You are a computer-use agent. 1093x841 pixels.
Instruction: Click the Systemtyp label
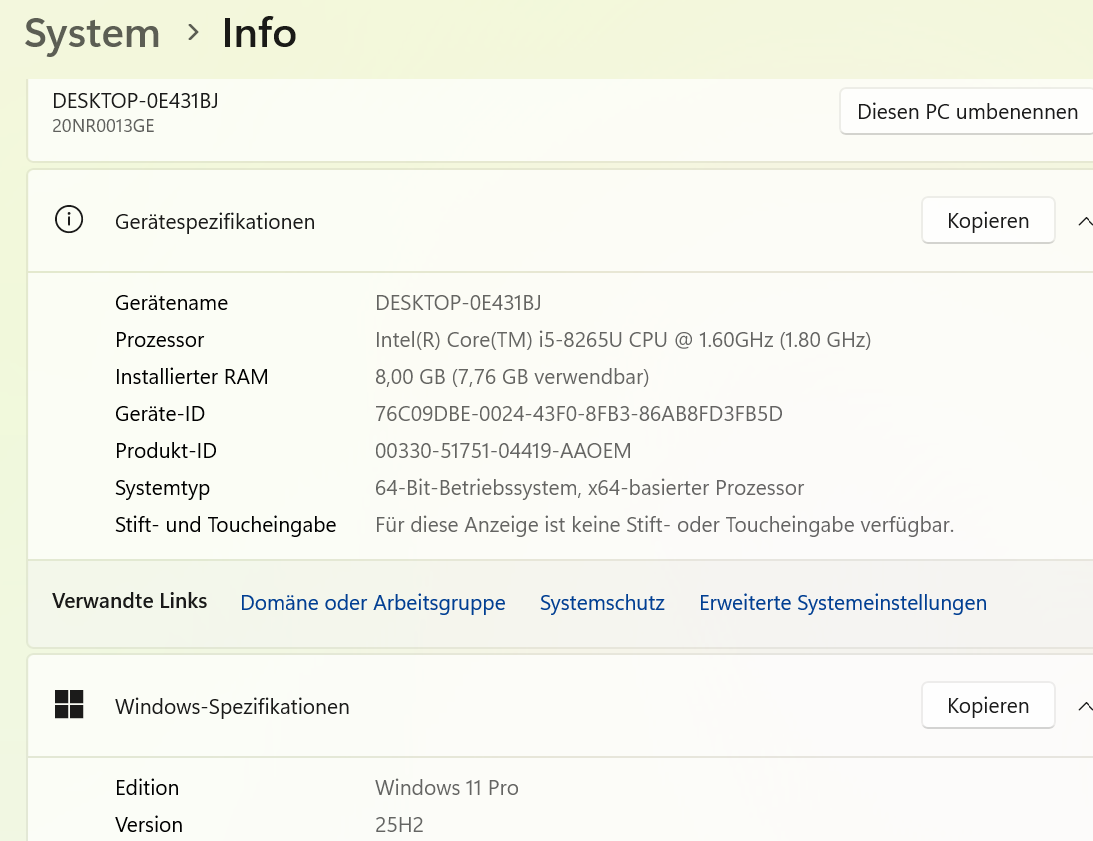point(162,488)
